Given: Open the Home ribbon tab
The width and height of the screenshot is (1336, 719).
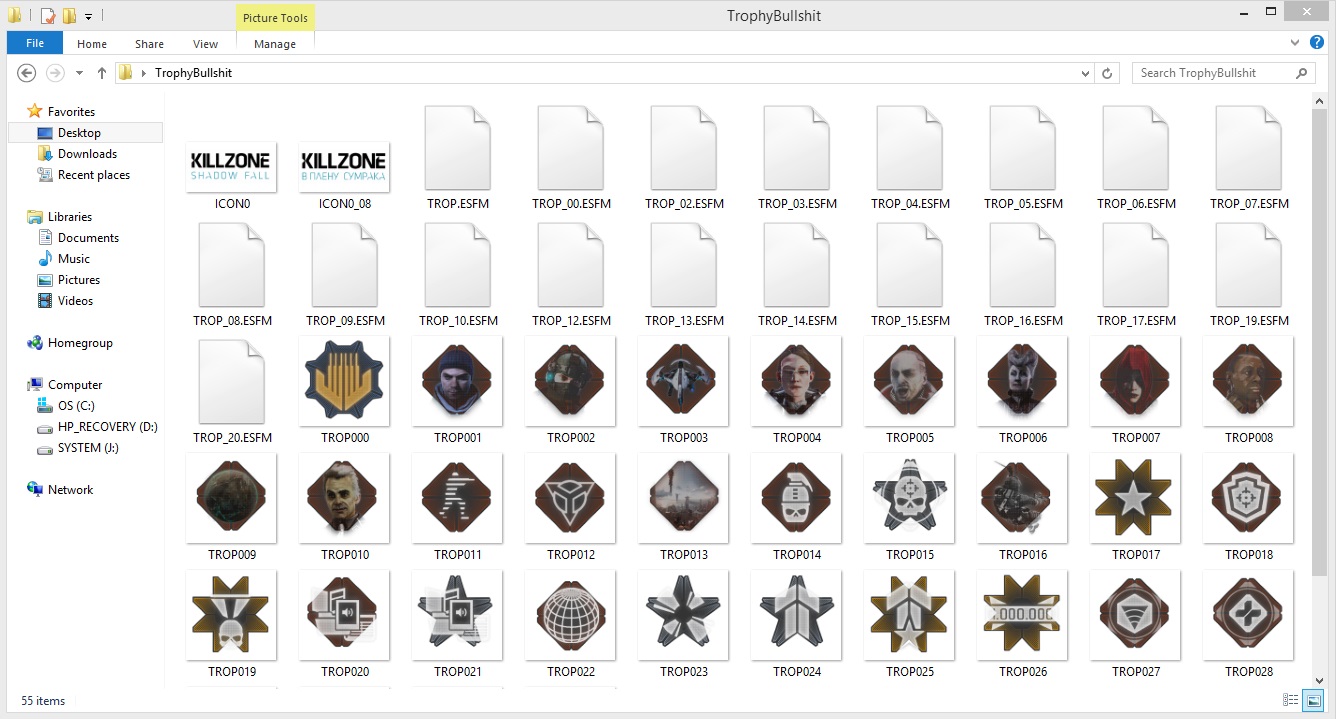Looking at the screenshot, I should point(92,44).
